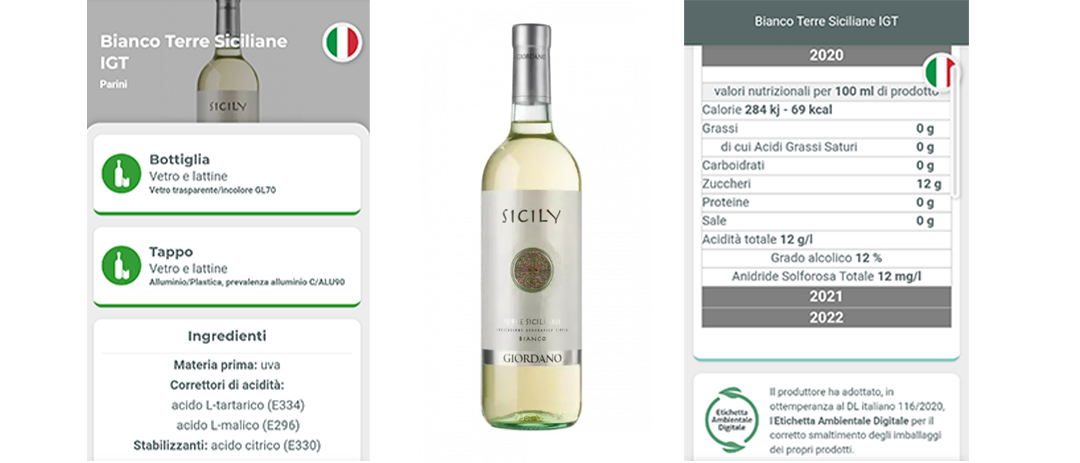The width and height of the screenshot is (1080, 463).
Task: Click the Ingredienti section heading
Action: click(x=227, y=336)
